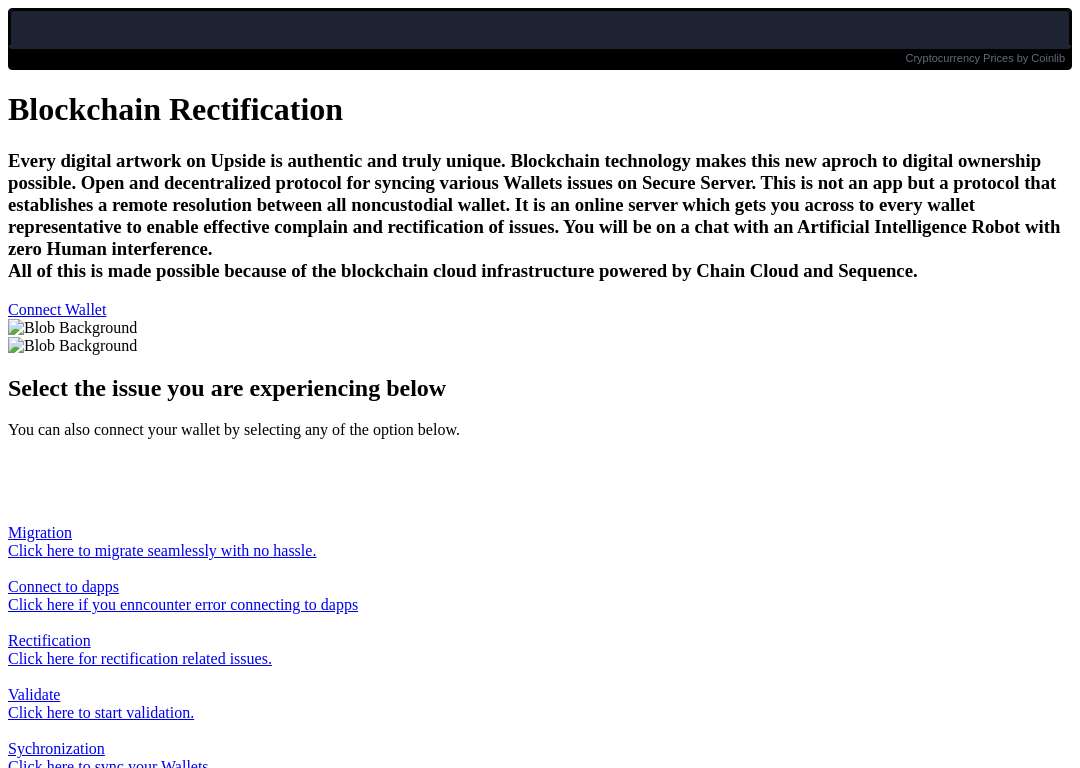Open the Migration link
This screenshot has width=1080, height=768.
pyautogui.click(x=40, y=533)
